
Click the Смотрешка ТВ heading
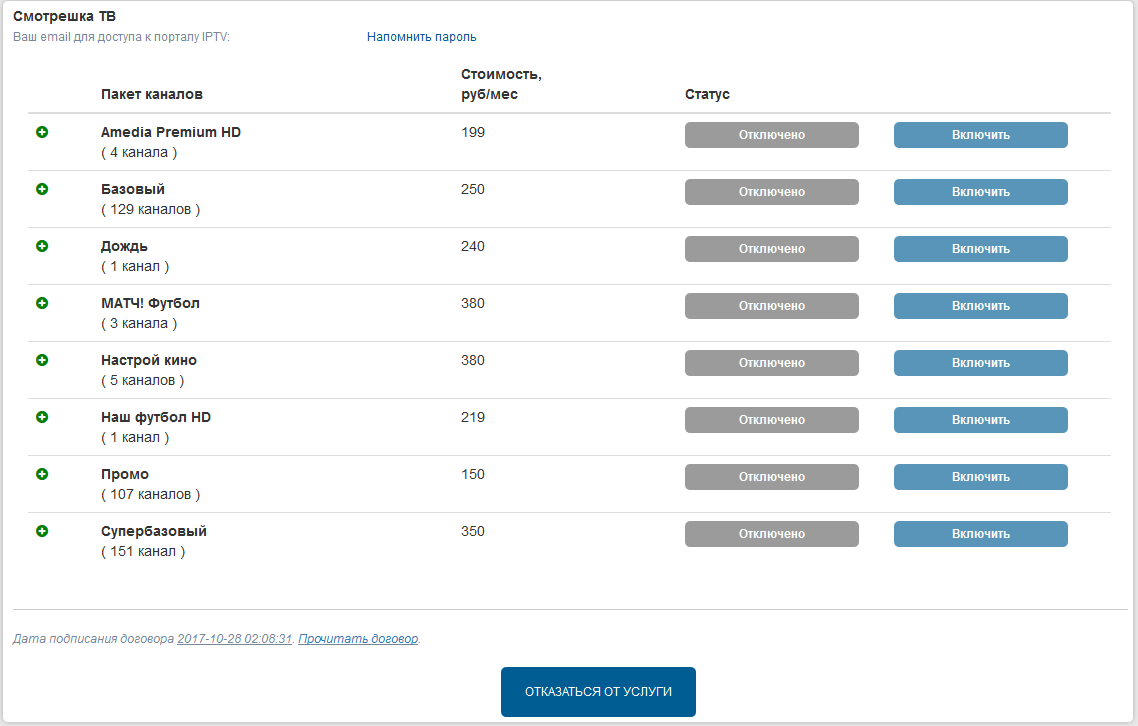point(65,16)
